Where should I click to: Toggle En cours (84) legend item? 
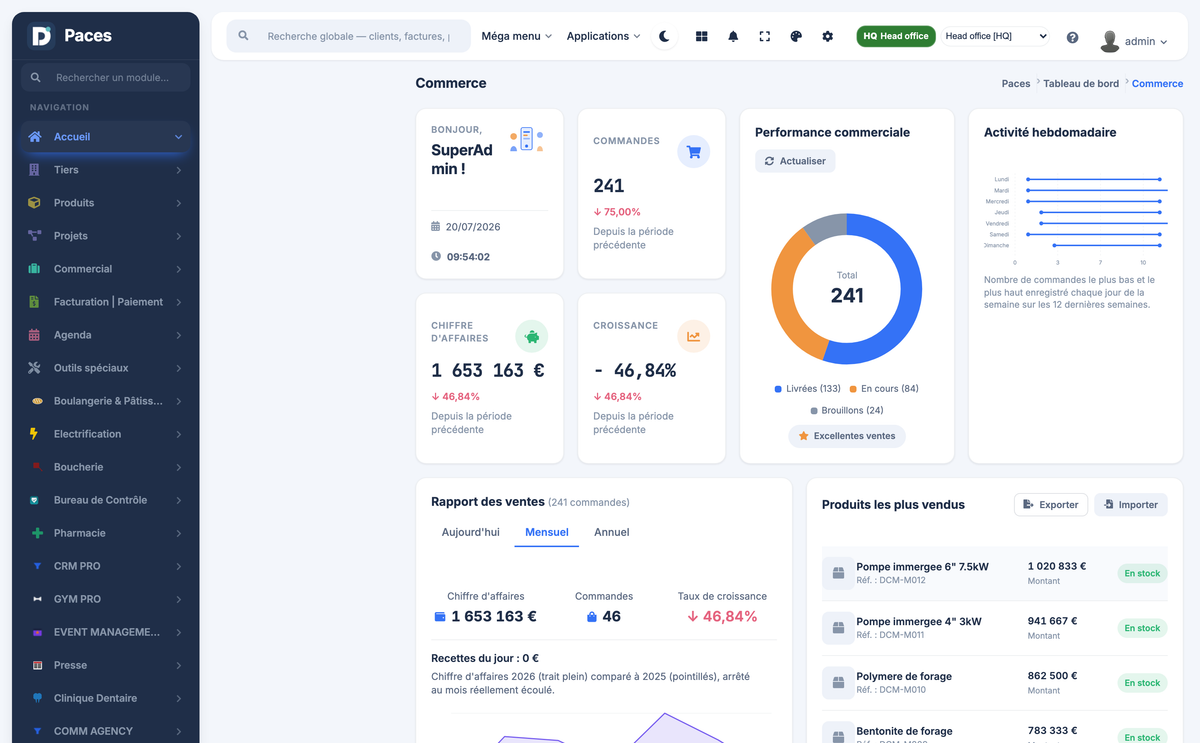pos(884,388)
